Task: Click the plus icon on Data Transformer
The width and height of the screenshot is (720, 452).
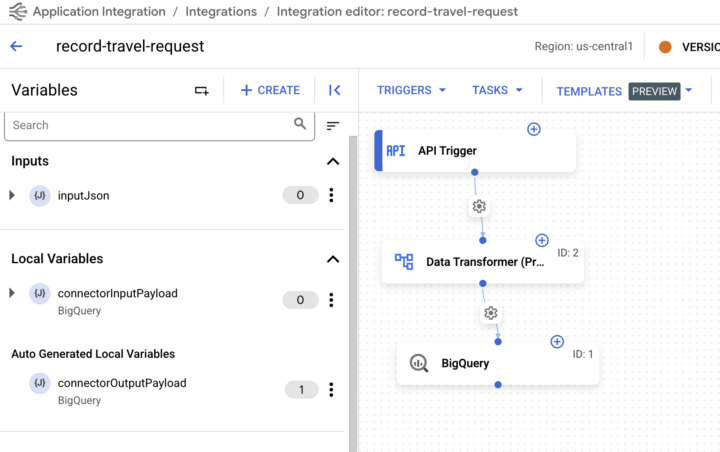Action: (x=542, y=240)
